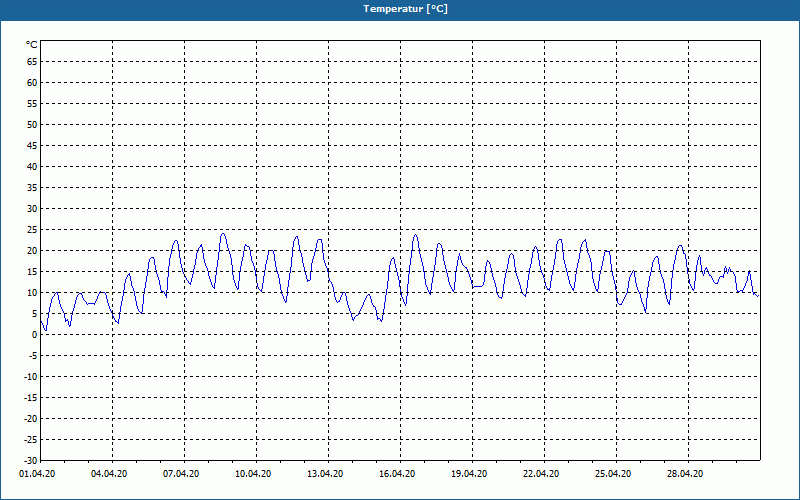Screen dimensions: 800x500
Task: Click the 25.04.20 date label
Action: [613, 473]
